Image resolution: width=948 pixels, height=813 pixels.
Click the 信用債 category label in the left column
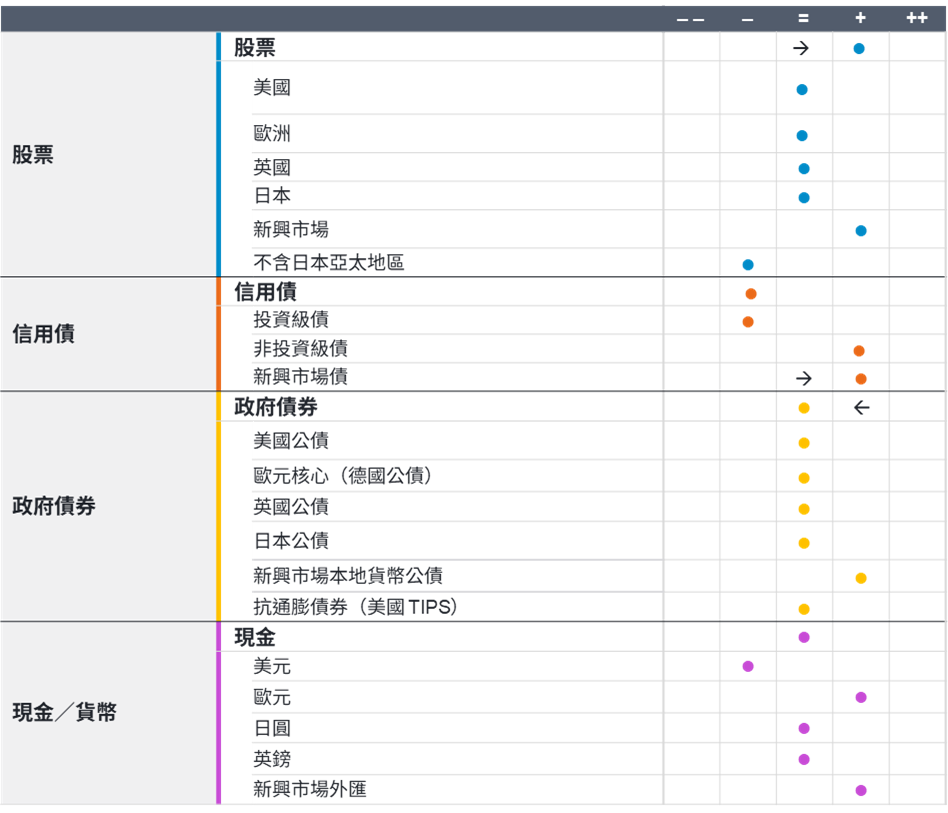point(43,334)
